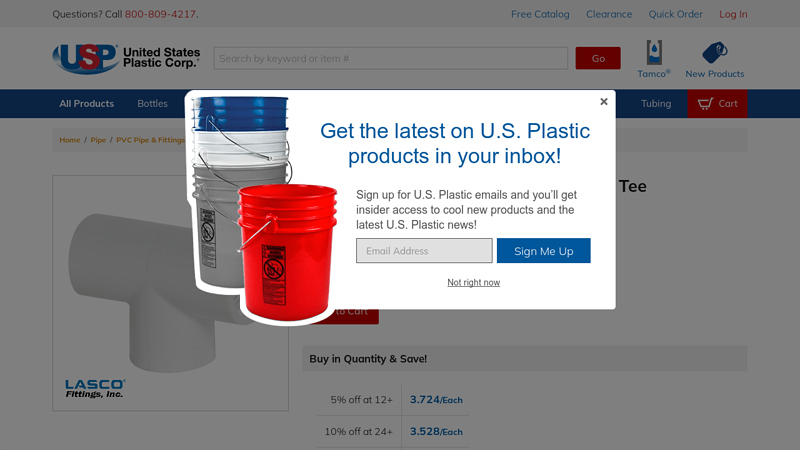Screen dimensions: 800x450
Task: Click the shopping cart icon
Action: tap(705, 104)
